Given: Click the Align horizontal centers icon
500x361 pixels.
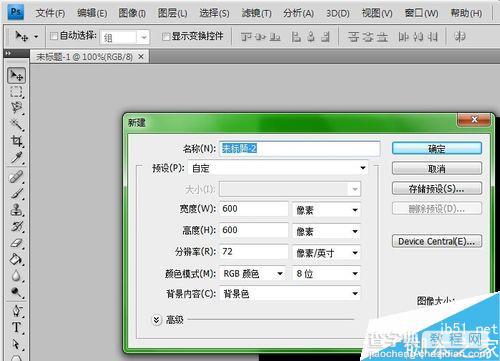Looking at the screenshot, I should click(311, 37).
